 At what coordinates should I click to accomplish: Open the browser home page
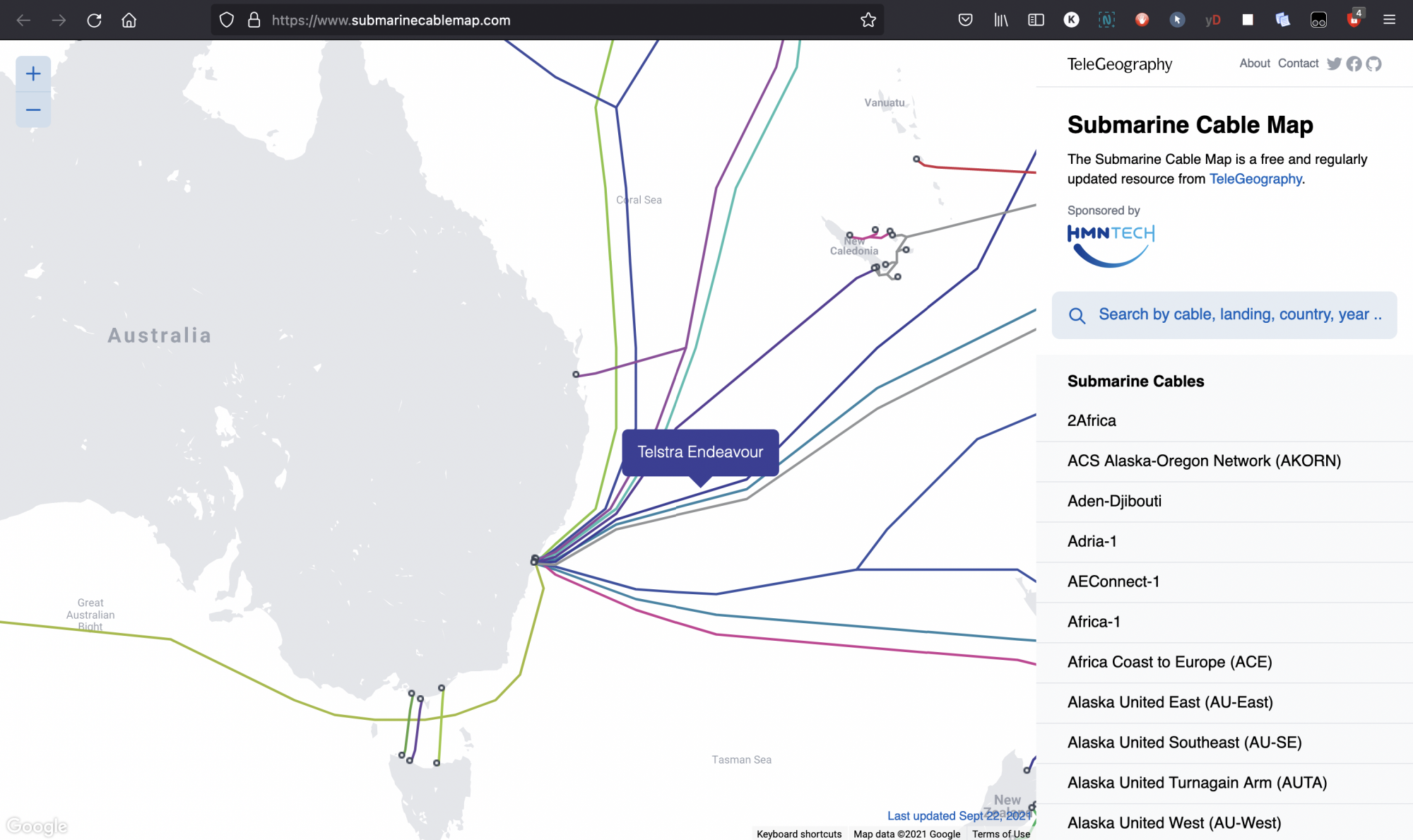click(x=129, y=20)
